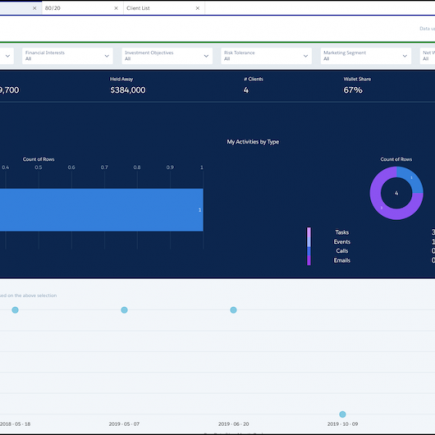Click the Tasks legend entry
The image size is (435, 435).
coord(342,232)
